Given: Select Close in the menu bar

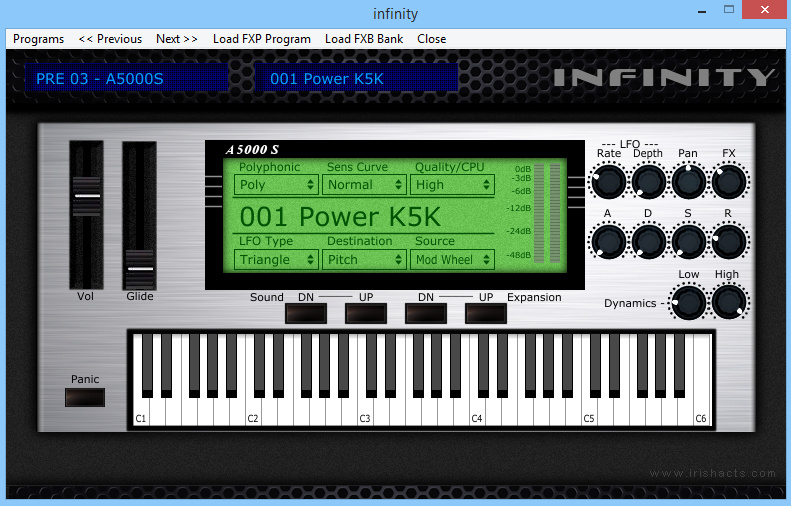Looking at the screenshot, I should coord(431,39).
